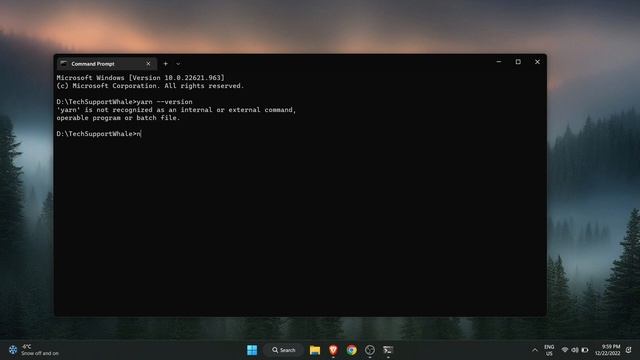Show hidden system tray icons
The image size is (640, 360).
pos(535,350)
